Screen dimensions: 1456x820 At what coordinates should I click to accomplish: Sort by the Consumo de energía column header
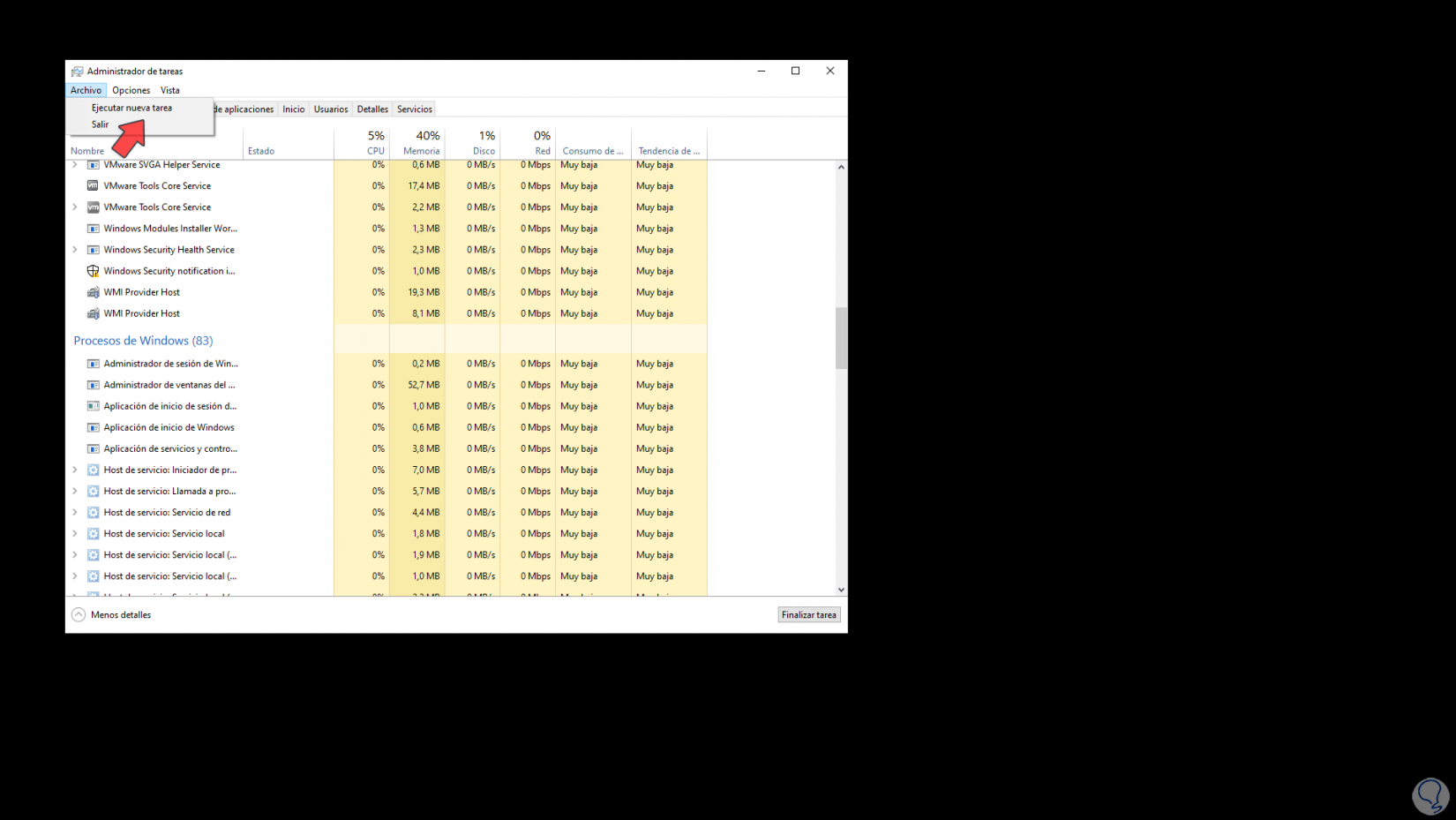click(x=593, y=143)
